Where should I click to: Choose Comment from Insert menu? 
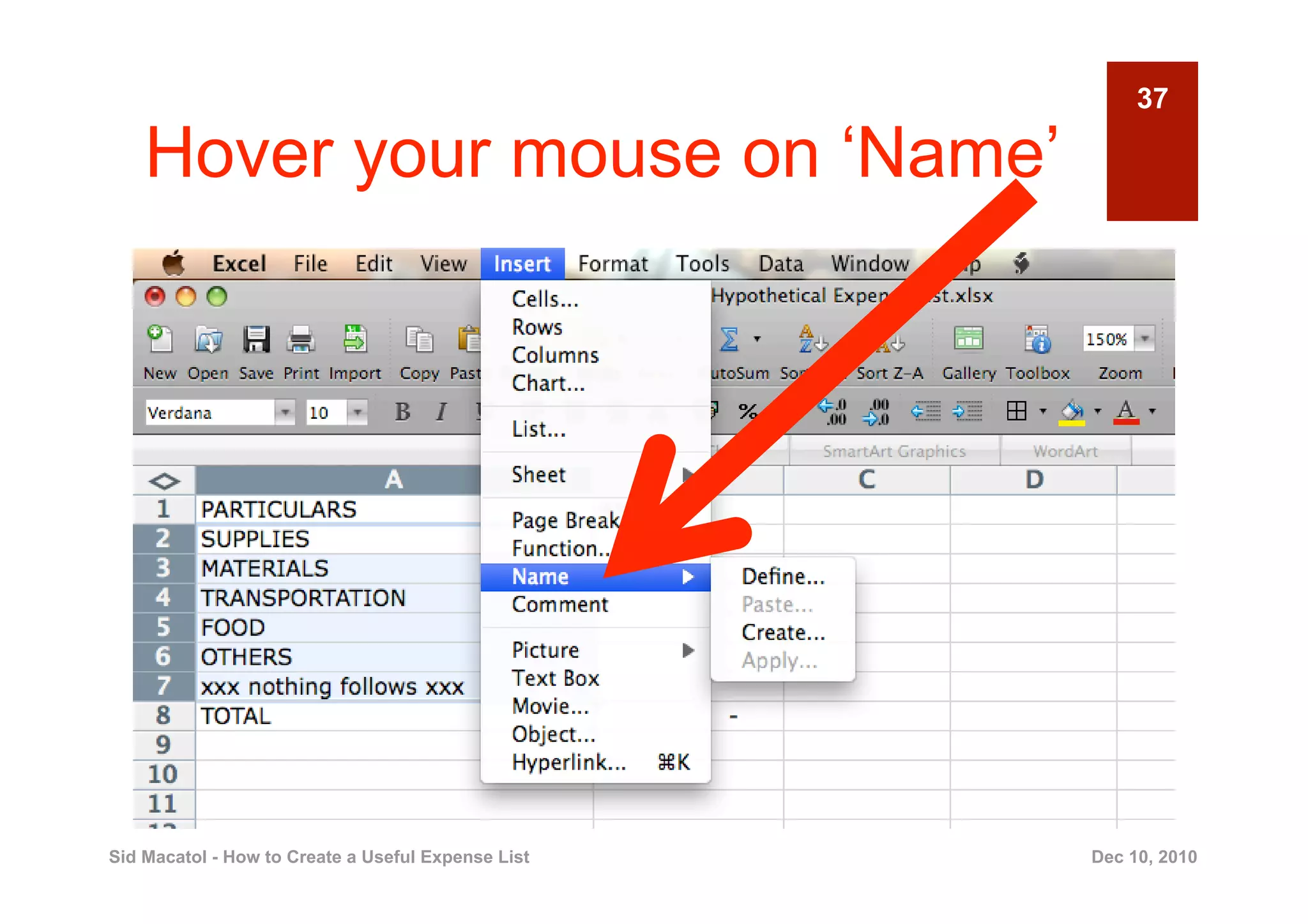tap(596, 604)
